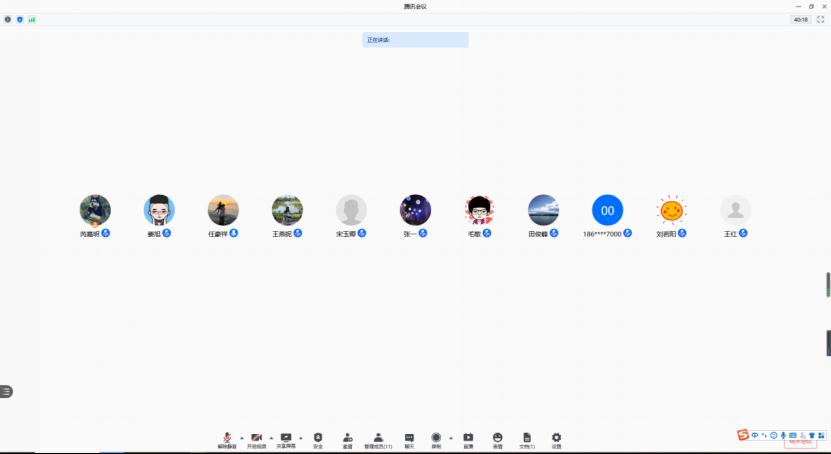Open the Chat panel
The width and height of the screenshot is (831, 454).
point(409,439)
